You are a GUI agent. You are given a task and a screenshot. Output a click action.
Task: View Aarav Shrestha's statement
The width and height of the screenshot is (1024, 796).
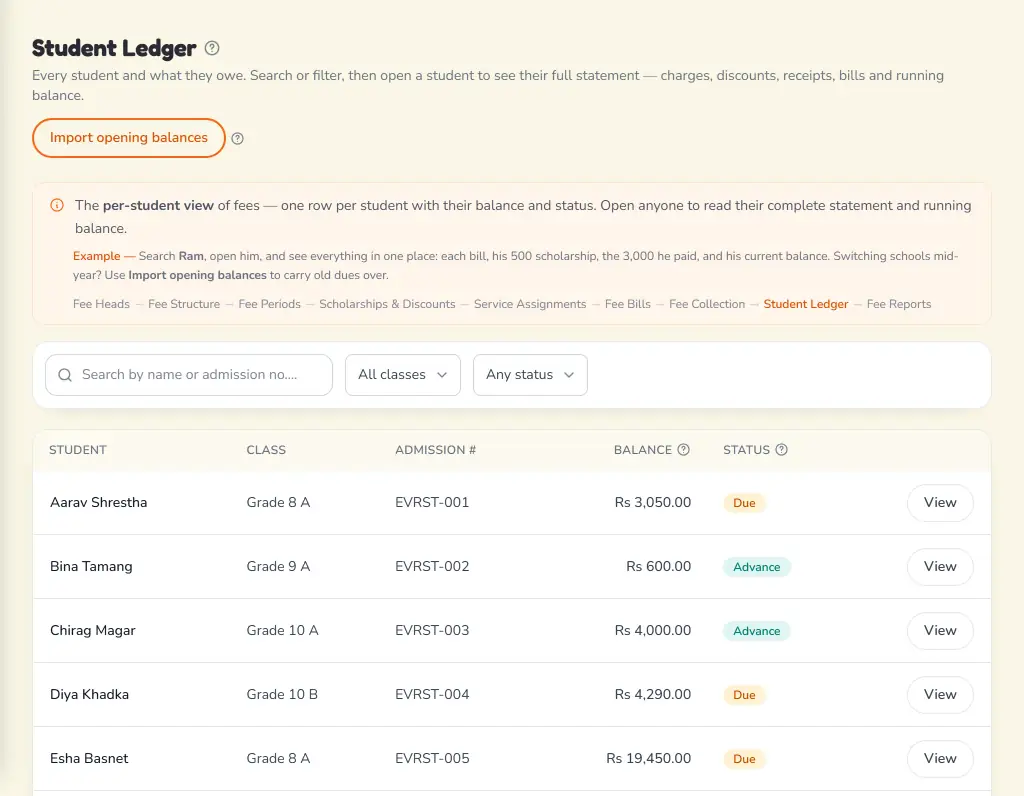point(940,503)
